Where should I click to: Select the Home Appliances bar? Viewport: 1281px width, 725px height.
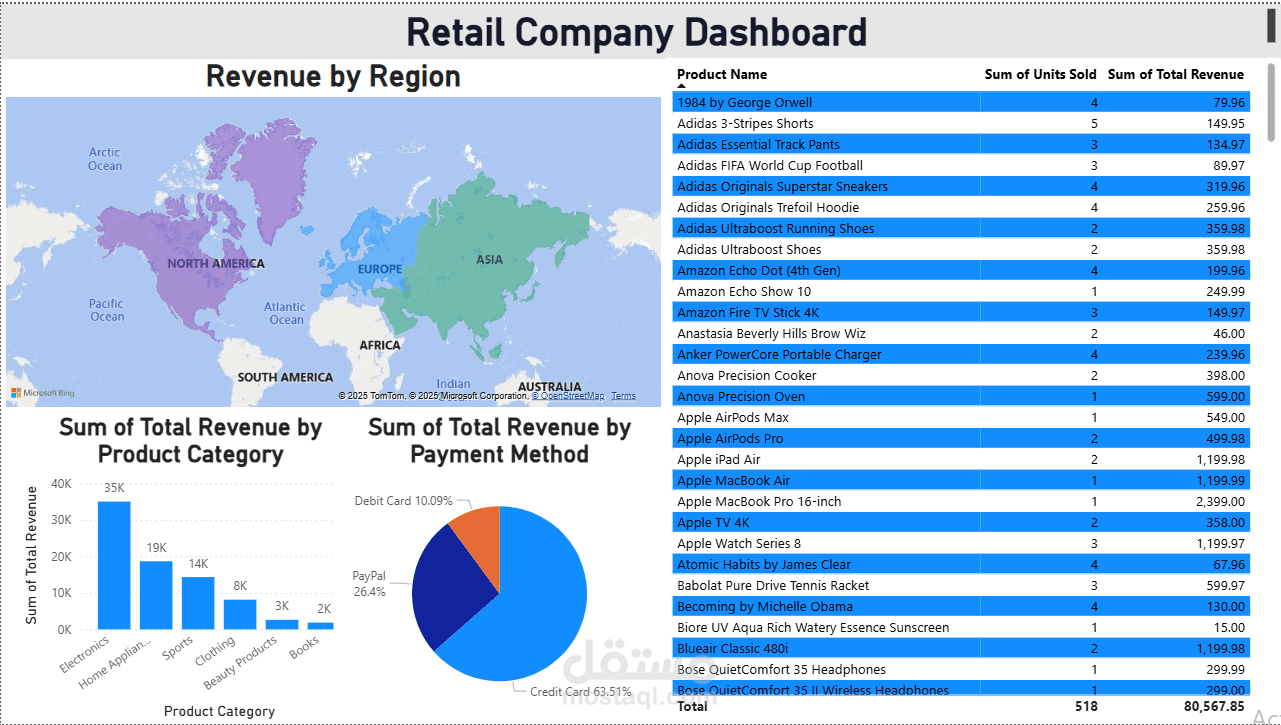[156, 595]
